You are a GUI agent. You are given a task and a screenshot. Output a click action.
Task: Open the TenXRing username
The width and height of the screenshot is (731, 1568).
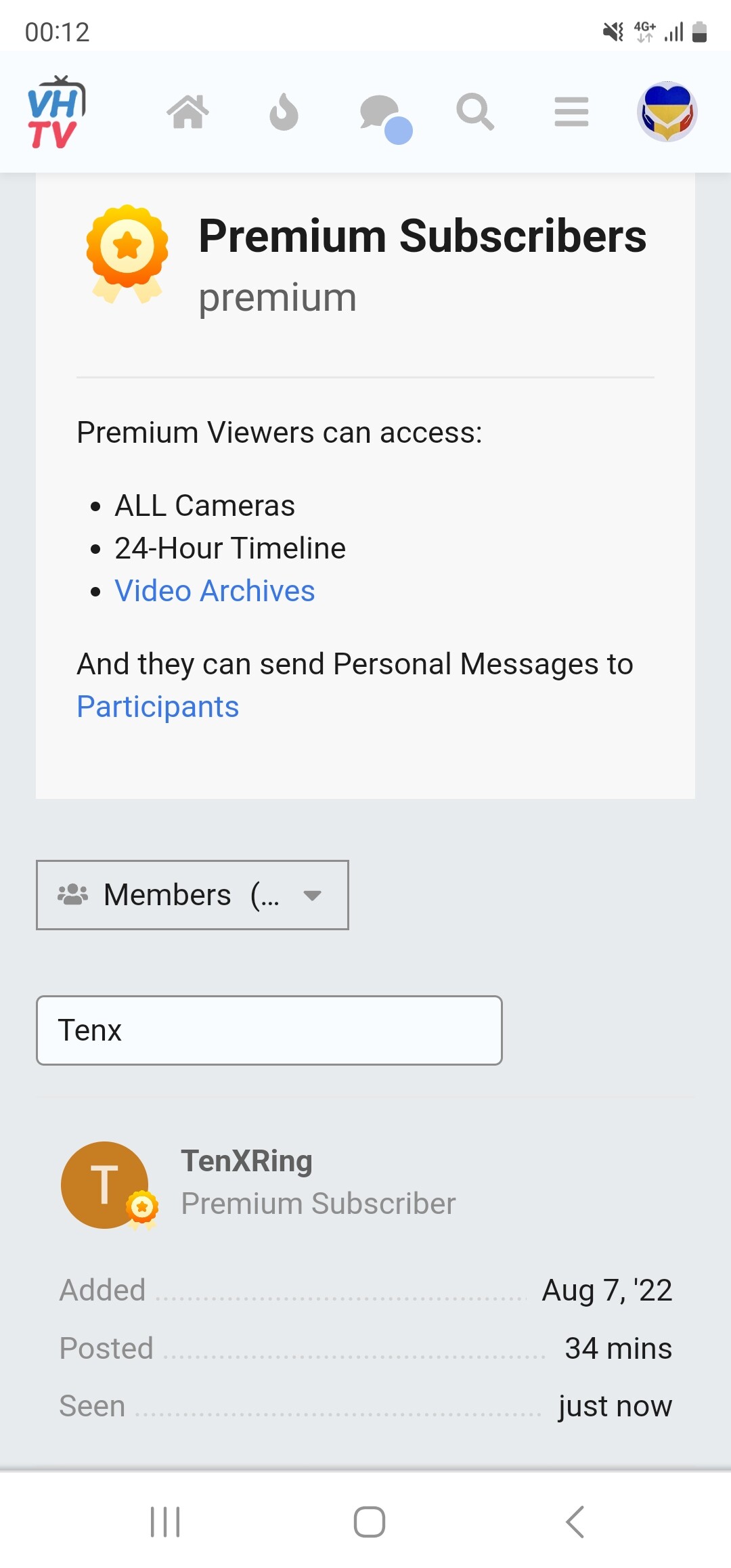[247, 1160]
